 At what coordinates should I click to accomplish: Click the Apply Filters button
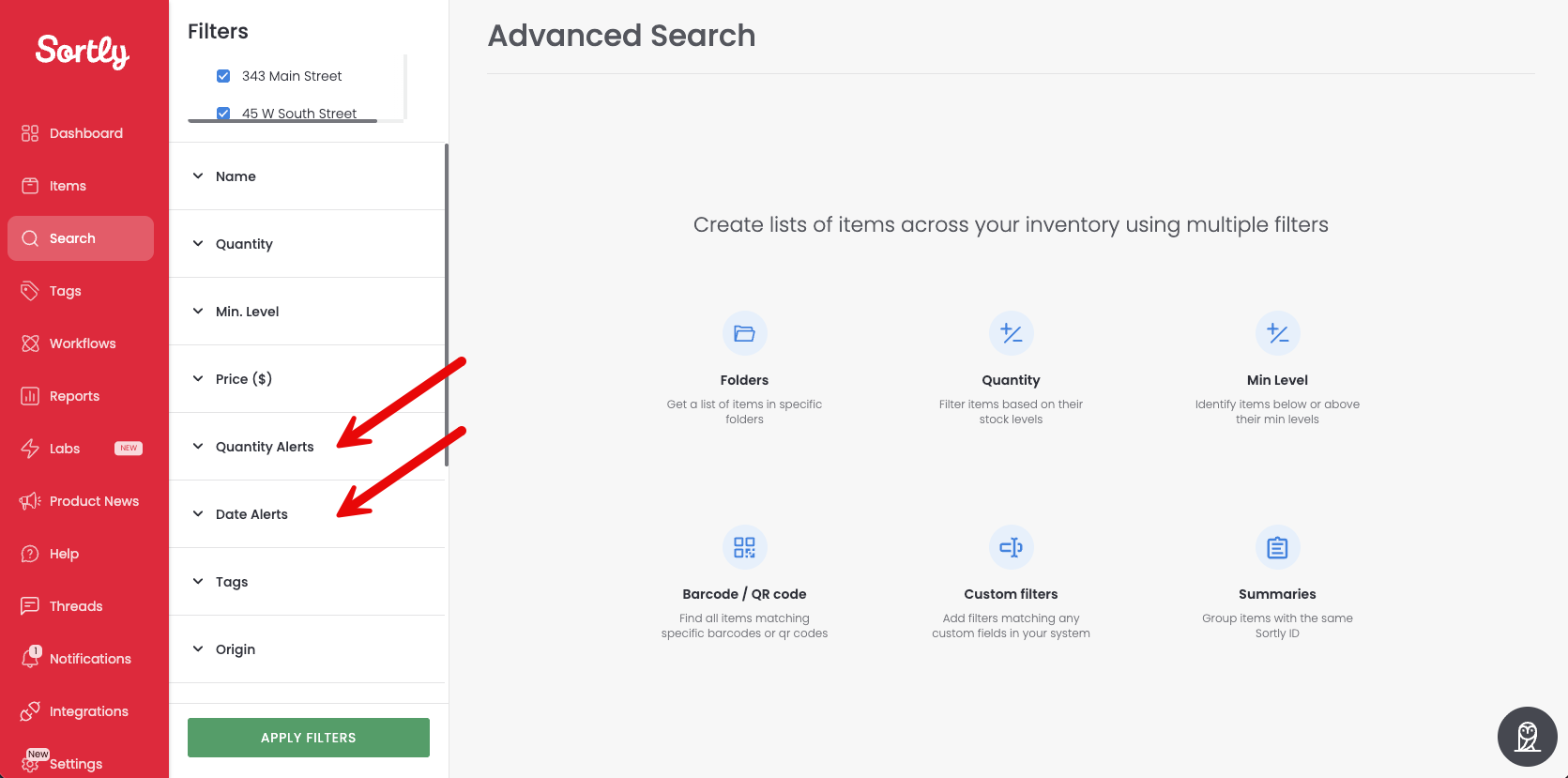click(309, 738)
